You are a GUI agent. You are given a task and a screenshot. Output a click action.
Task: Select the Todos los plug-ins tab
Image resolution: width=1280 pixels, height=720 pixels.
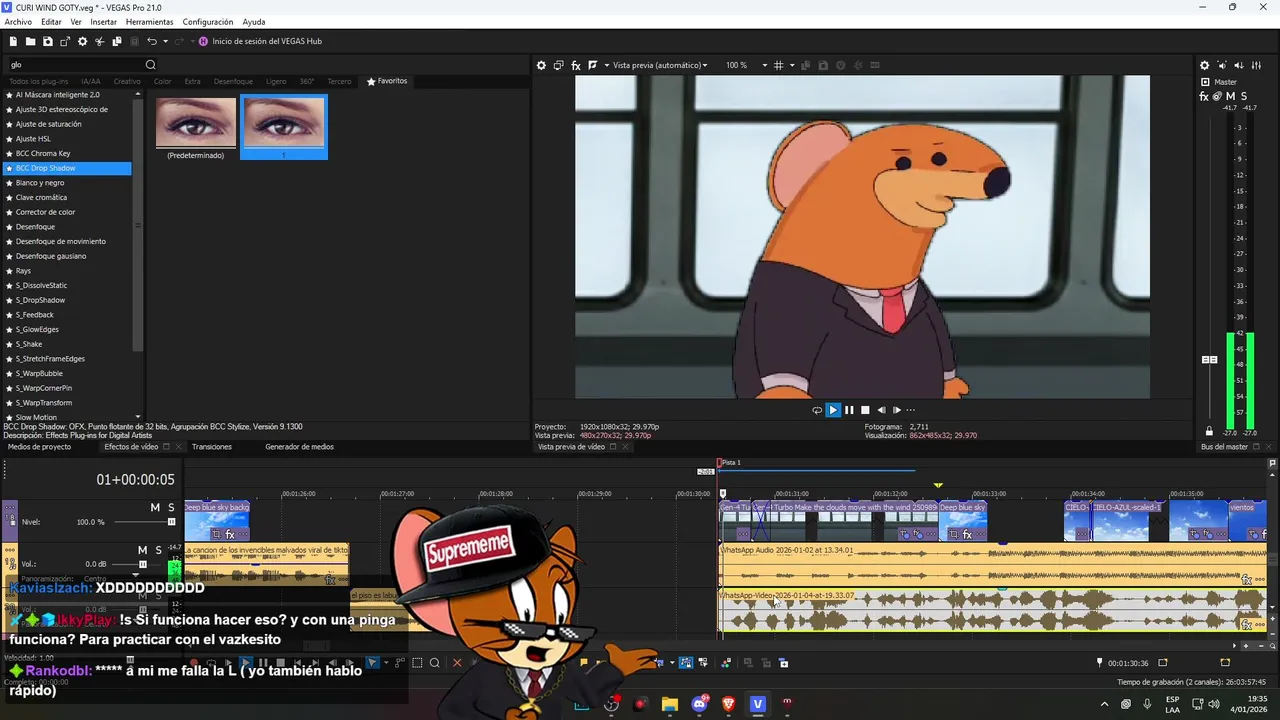click(39, 81)
